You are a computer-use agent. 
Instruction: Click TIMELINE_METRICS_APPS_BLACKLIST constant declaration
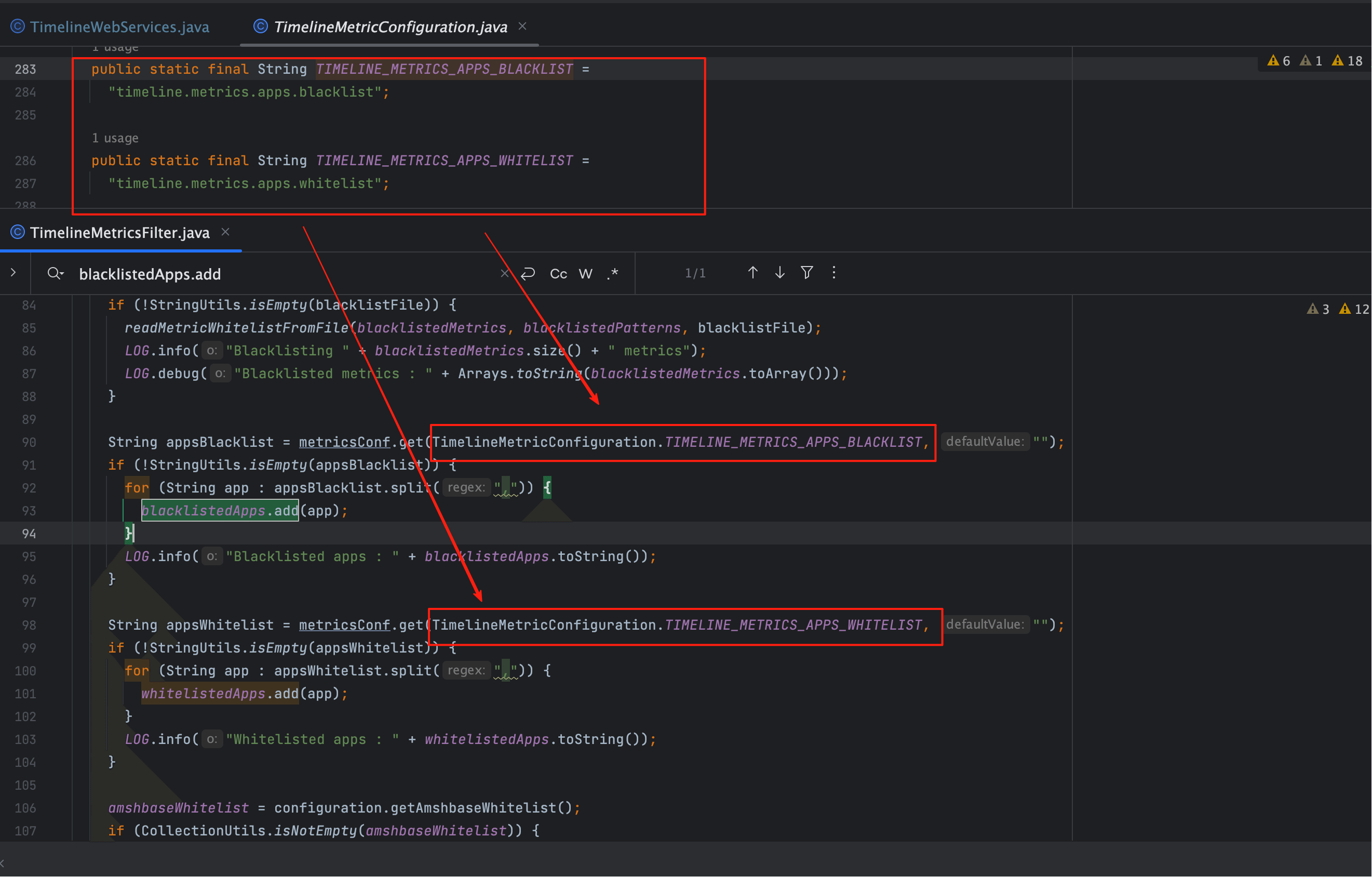[x=445, y=69]
